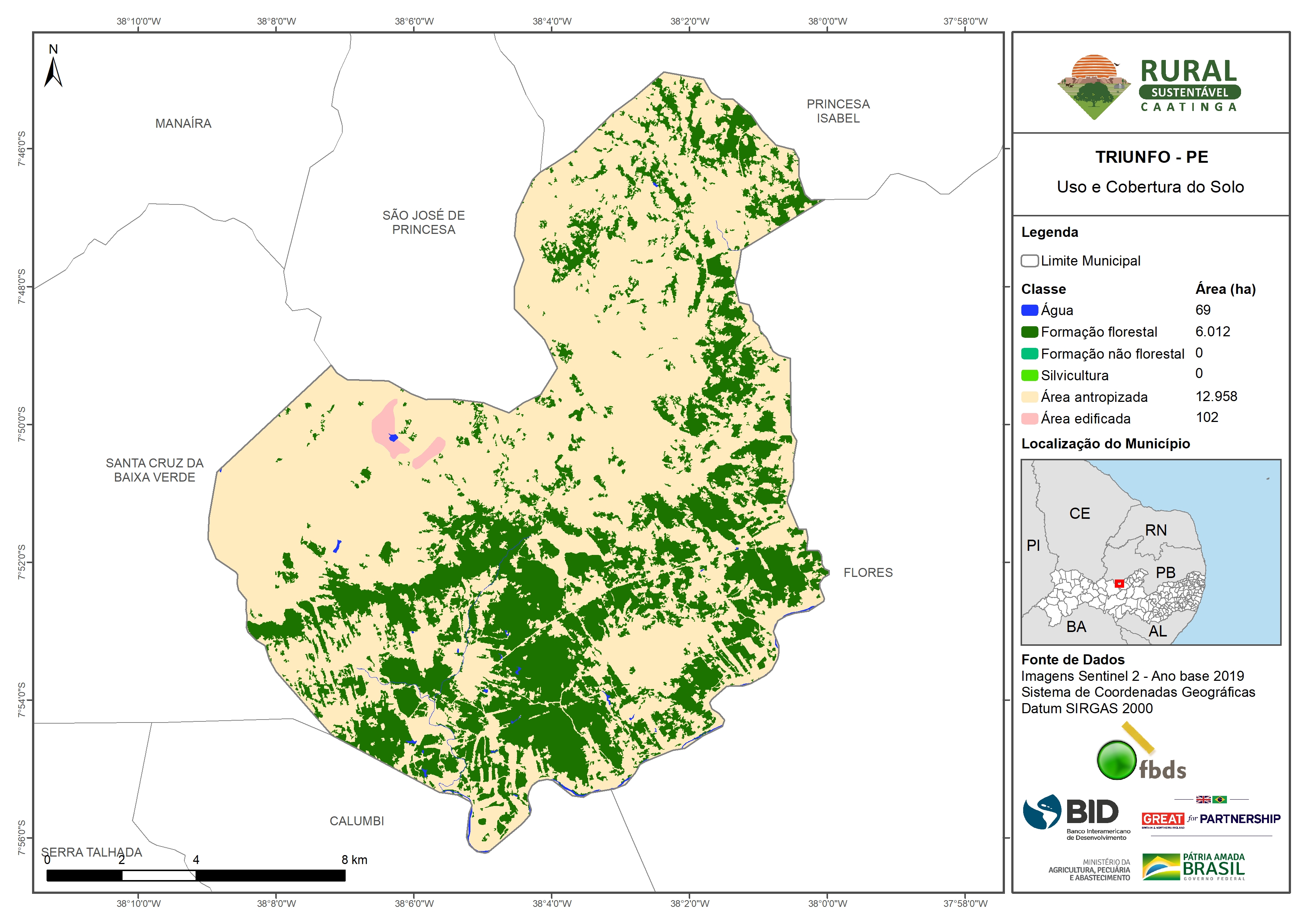Click the beige Área antropizada swatch
The height and width of the screenshot is (924, 1307).
(1029, 397)
